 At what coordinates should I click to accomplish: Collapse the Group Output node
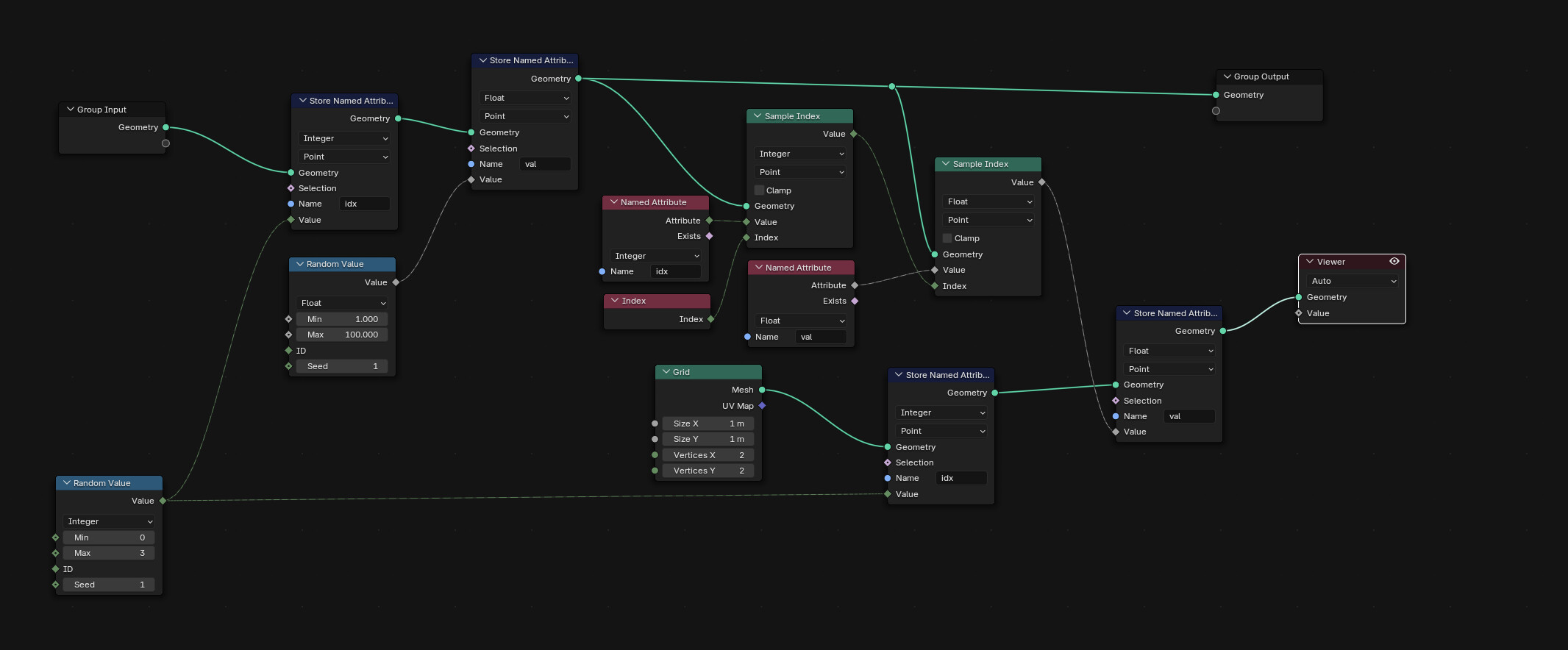(1227, 76)
